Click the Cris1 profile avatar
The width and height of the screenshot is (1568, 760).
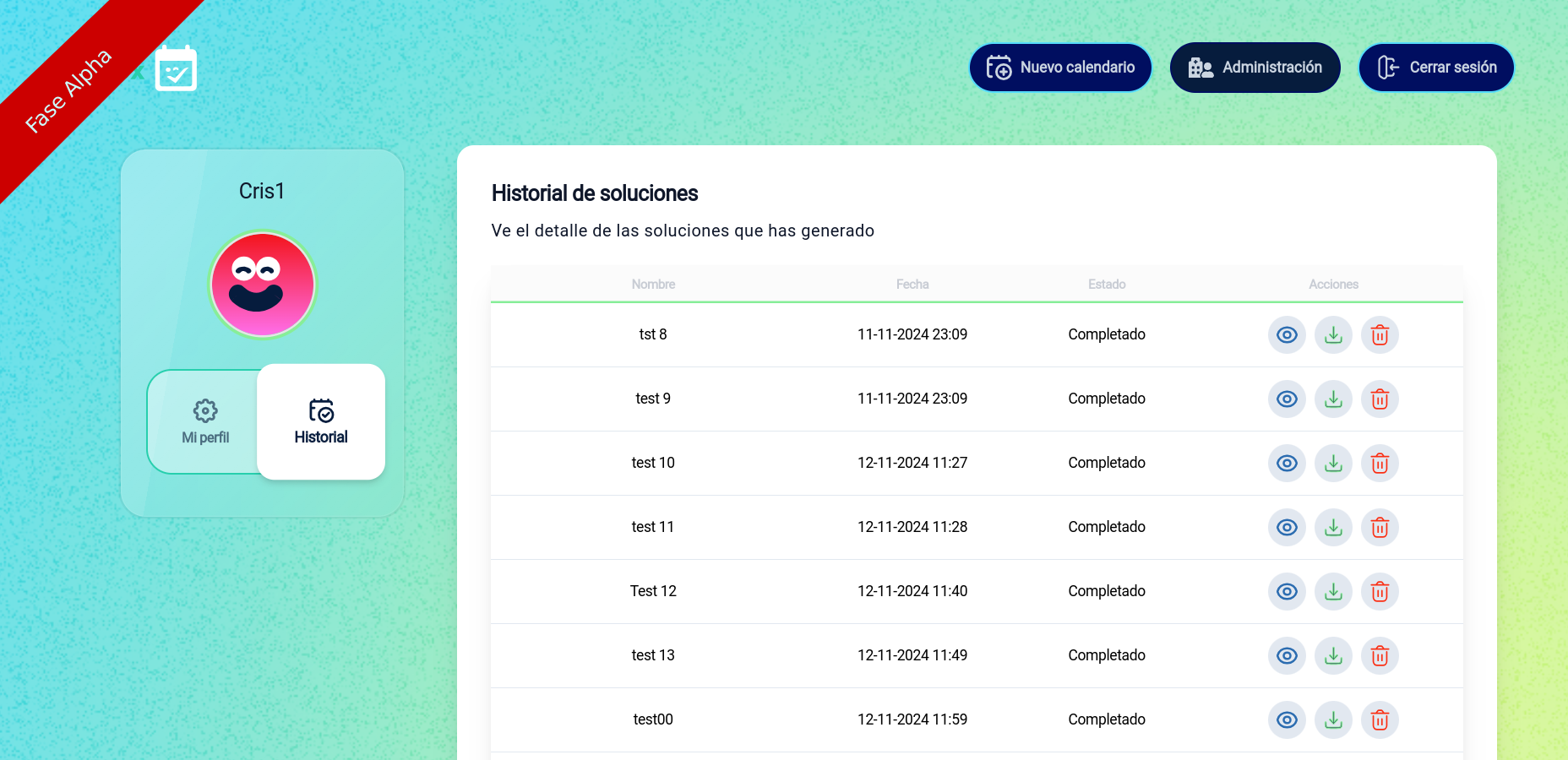(263, 285)
